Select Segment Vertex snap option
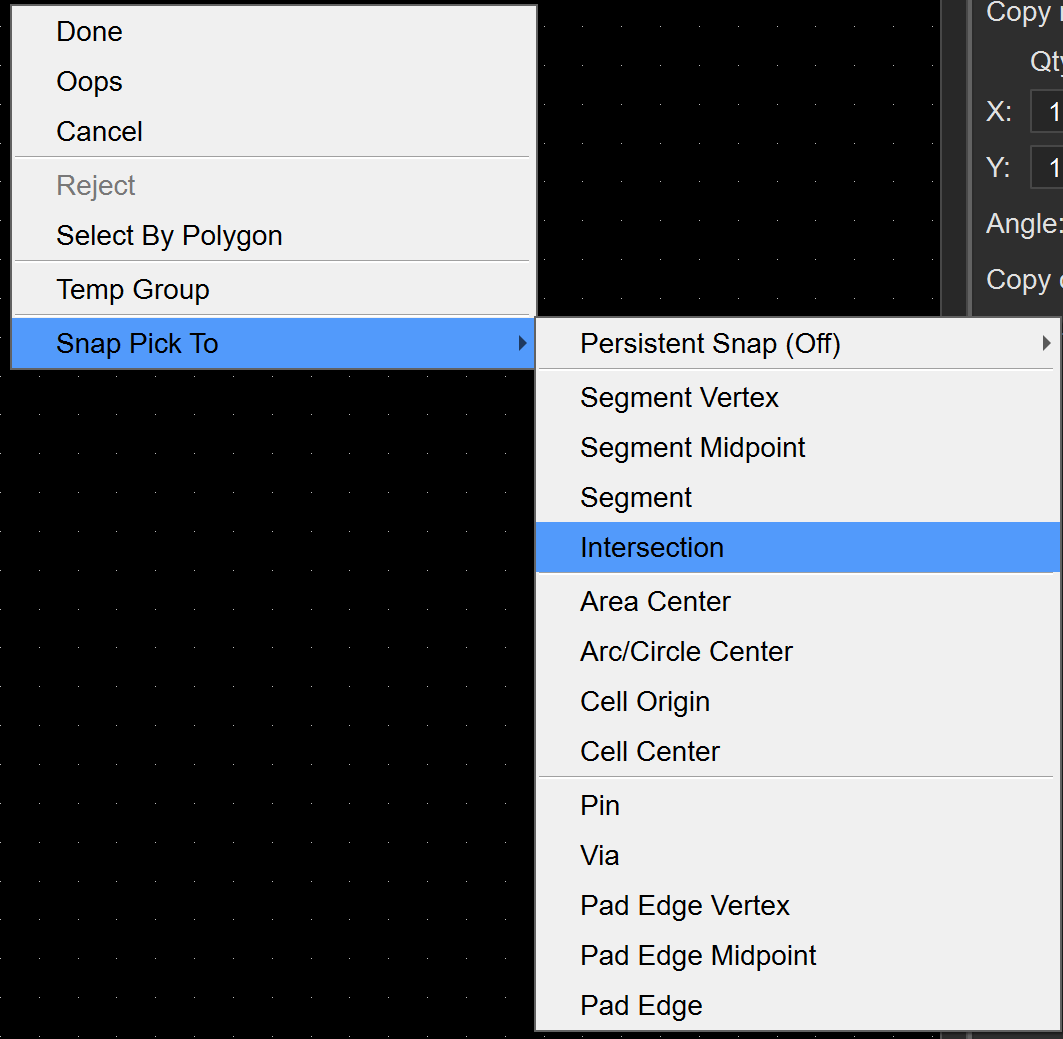Viewport: 1063px width, 1039px height. [x=679, y=398]
